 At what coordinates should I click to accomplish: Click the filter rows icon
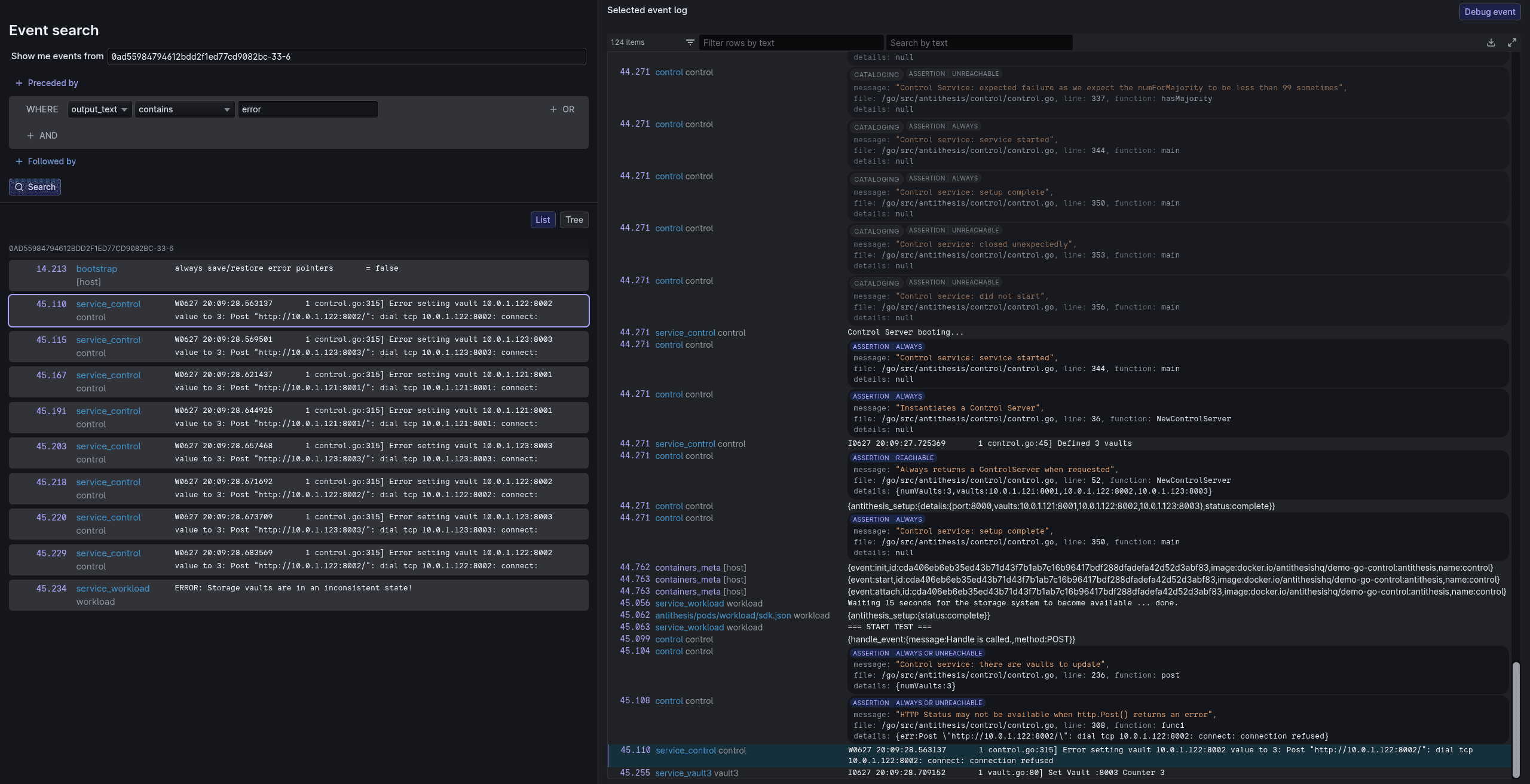pos(690,42)
